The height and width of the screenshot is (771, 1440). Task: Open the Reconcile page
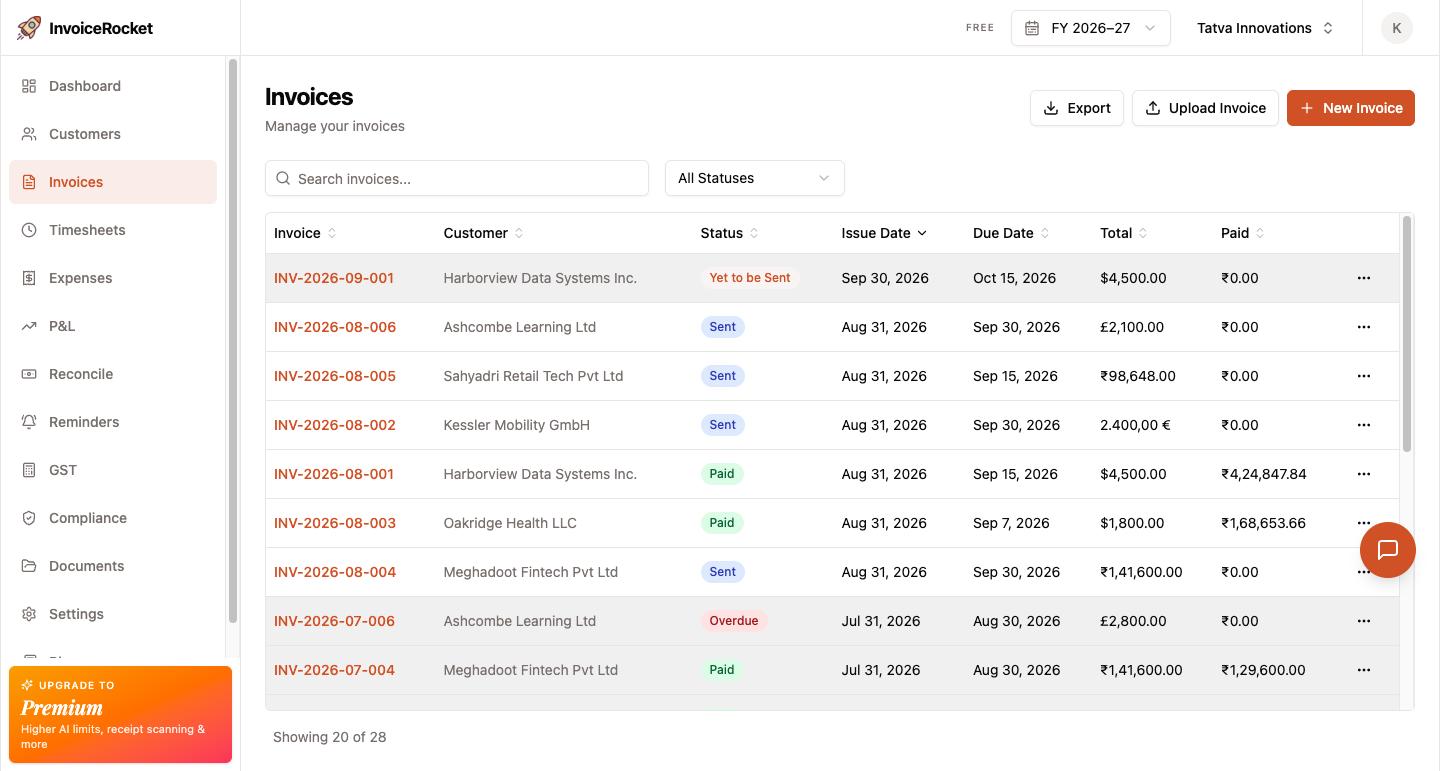[x=113, y=374]
